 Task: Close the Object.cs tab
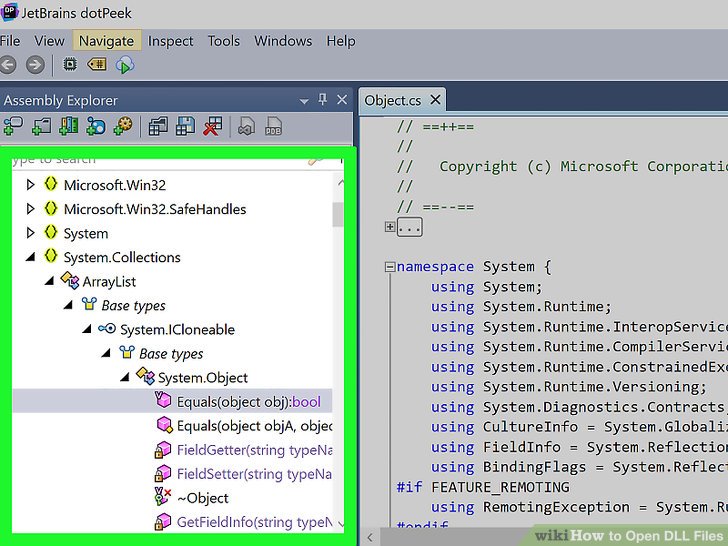[435, 99]
